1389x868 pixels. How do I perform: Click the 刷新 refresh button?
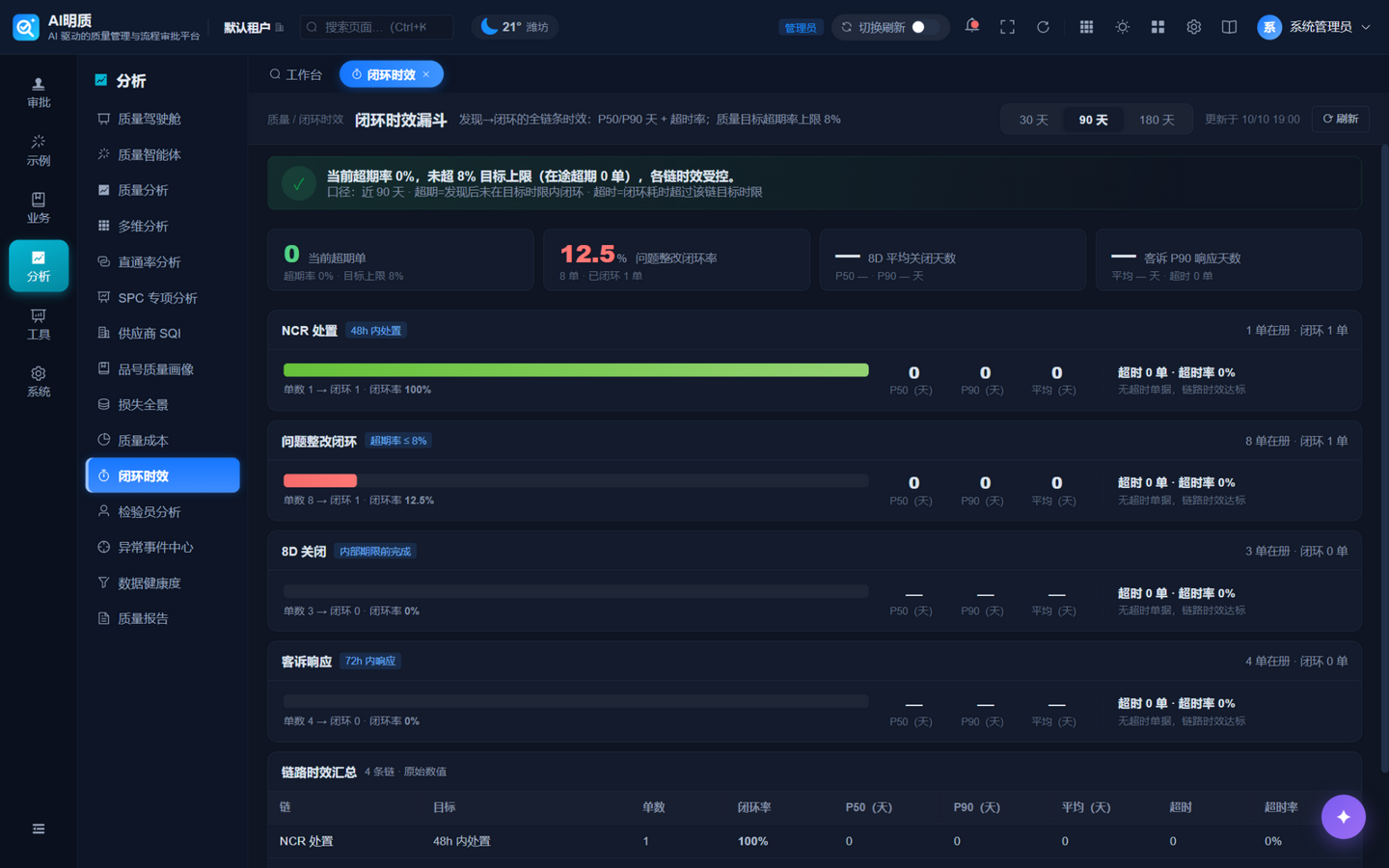[1340, 119]
